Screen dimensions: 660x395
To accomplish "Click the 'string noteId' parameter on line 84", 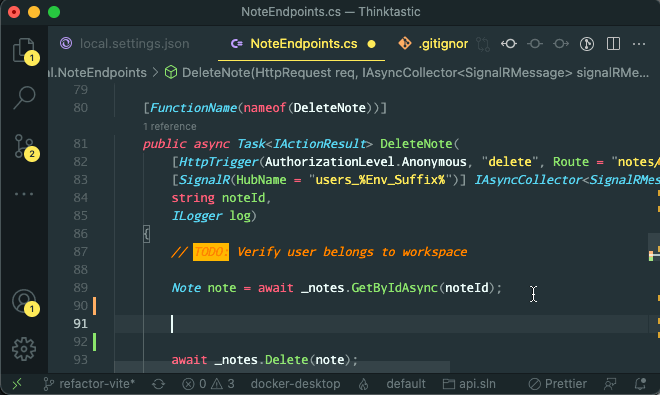I will tap(218, 198).
